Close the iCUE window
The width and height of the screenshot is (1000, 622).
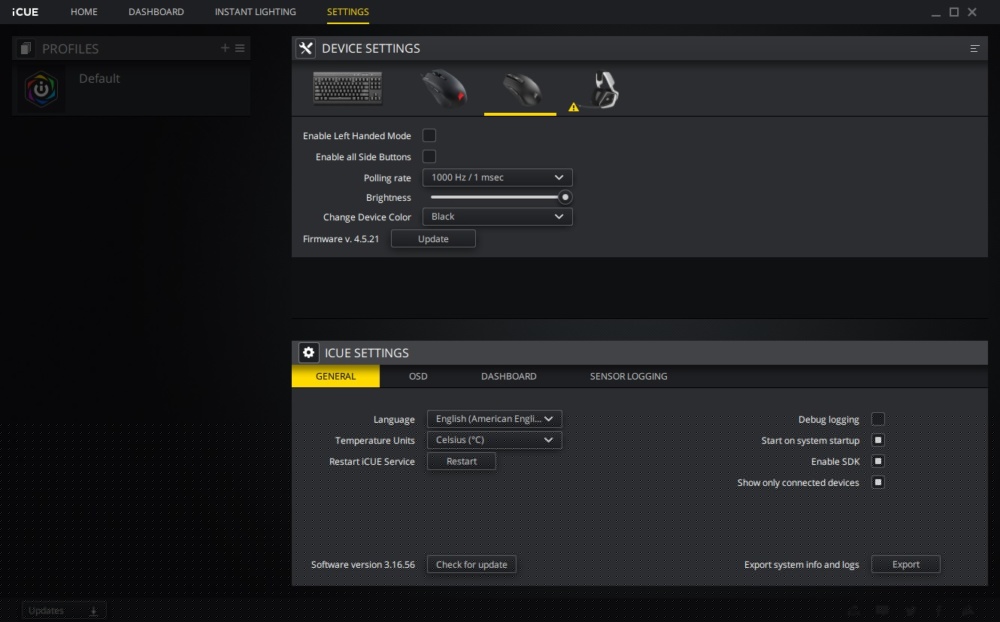[972, 12]
